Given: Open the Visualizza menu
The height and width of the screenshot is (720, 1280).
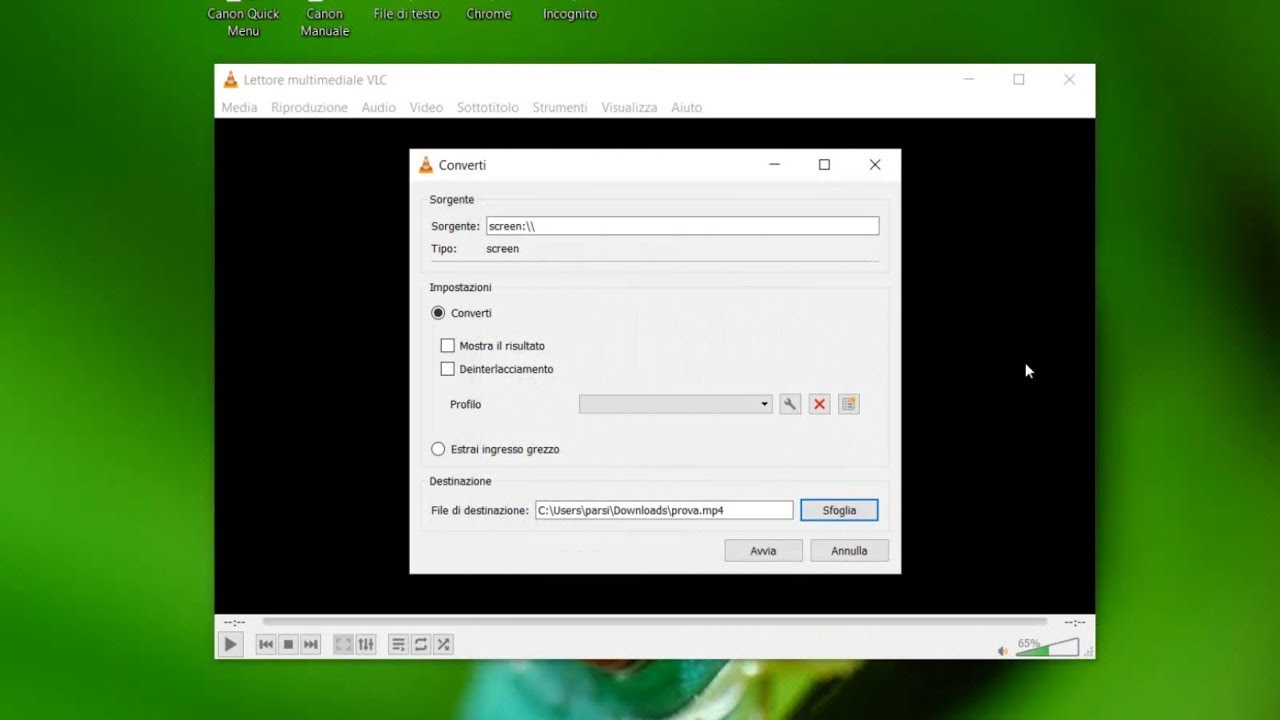Looking at the screenshot, I should pos(629,107).
